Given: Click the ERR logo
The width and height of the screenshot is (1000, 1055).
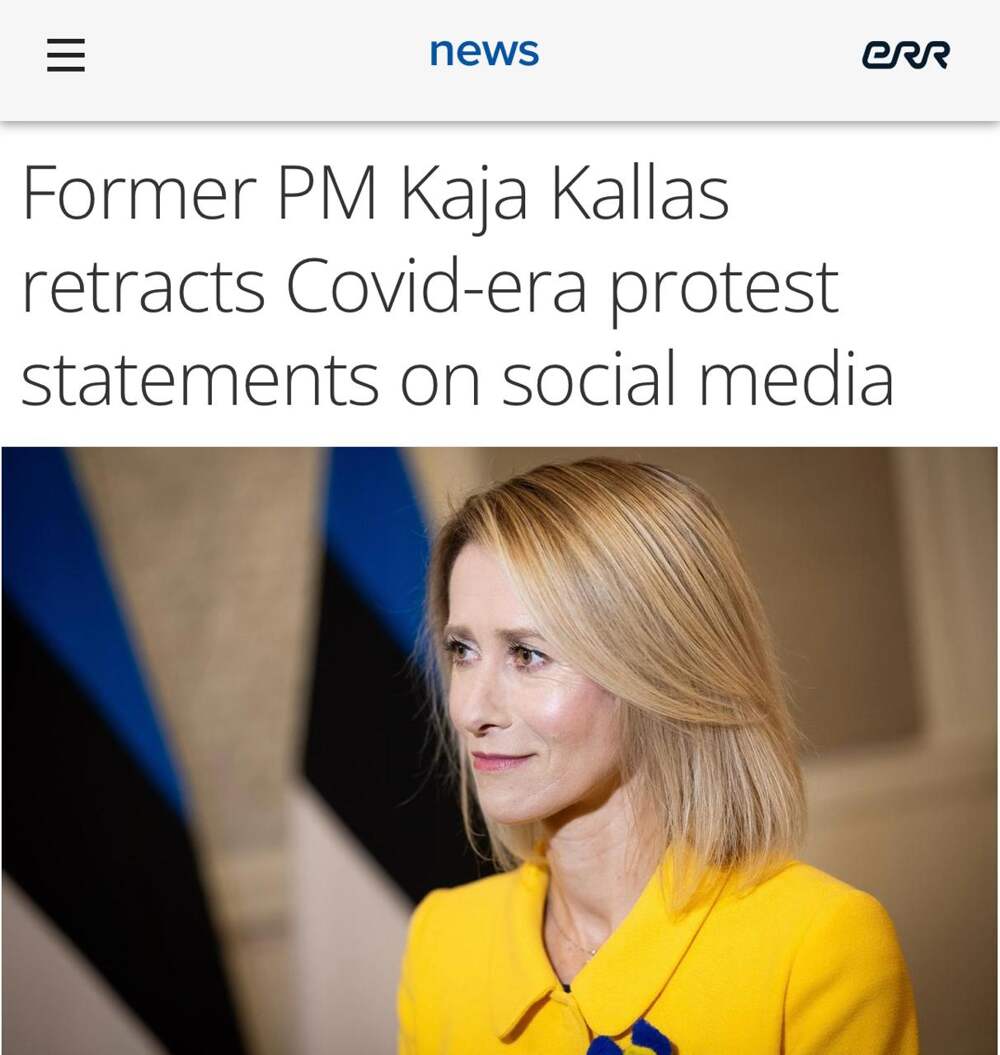Looking at the screenshot, I should click(905, 55).
